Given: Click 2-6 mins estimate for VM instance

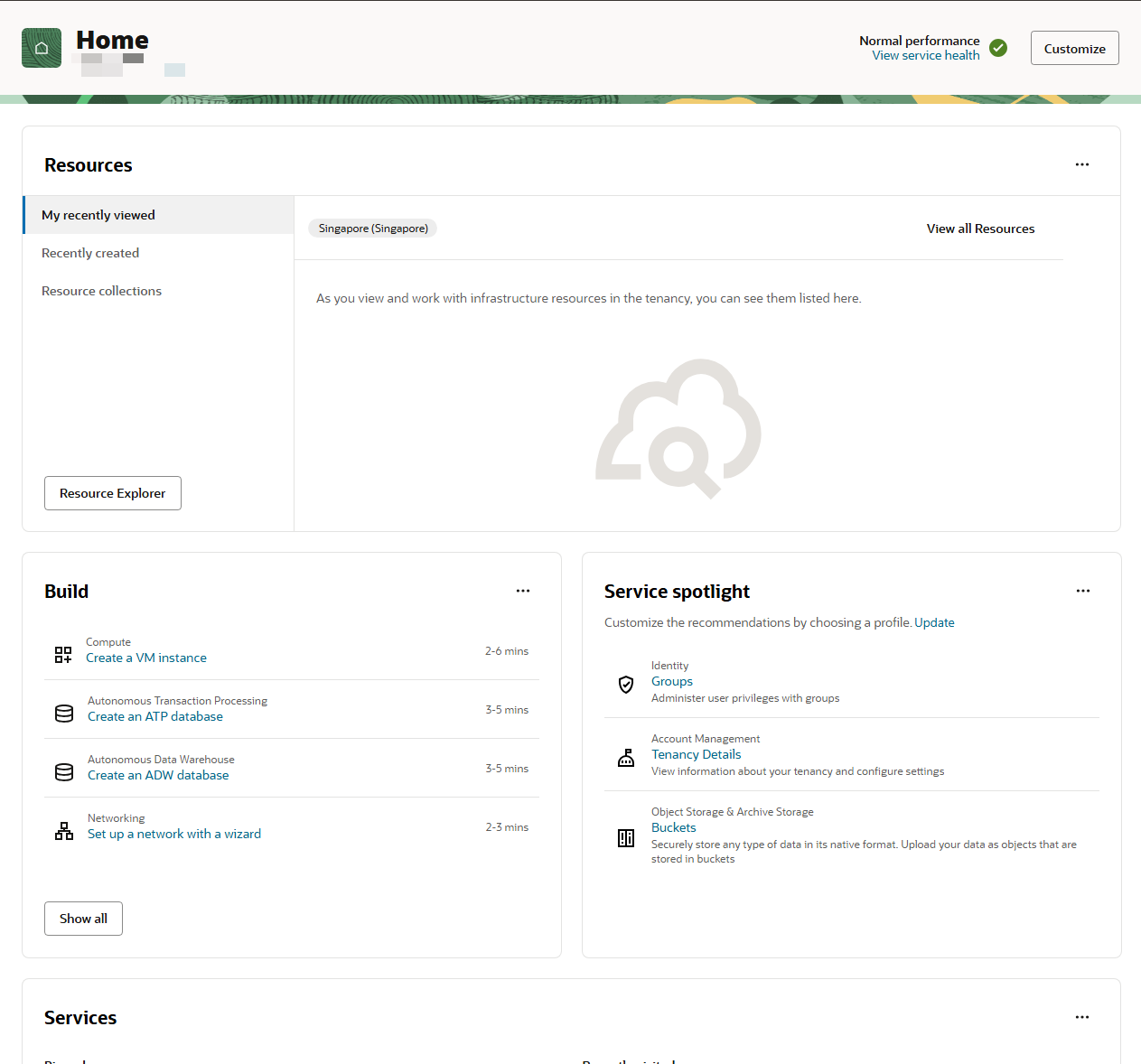Looking at the screenshot, I should [507, 651].
